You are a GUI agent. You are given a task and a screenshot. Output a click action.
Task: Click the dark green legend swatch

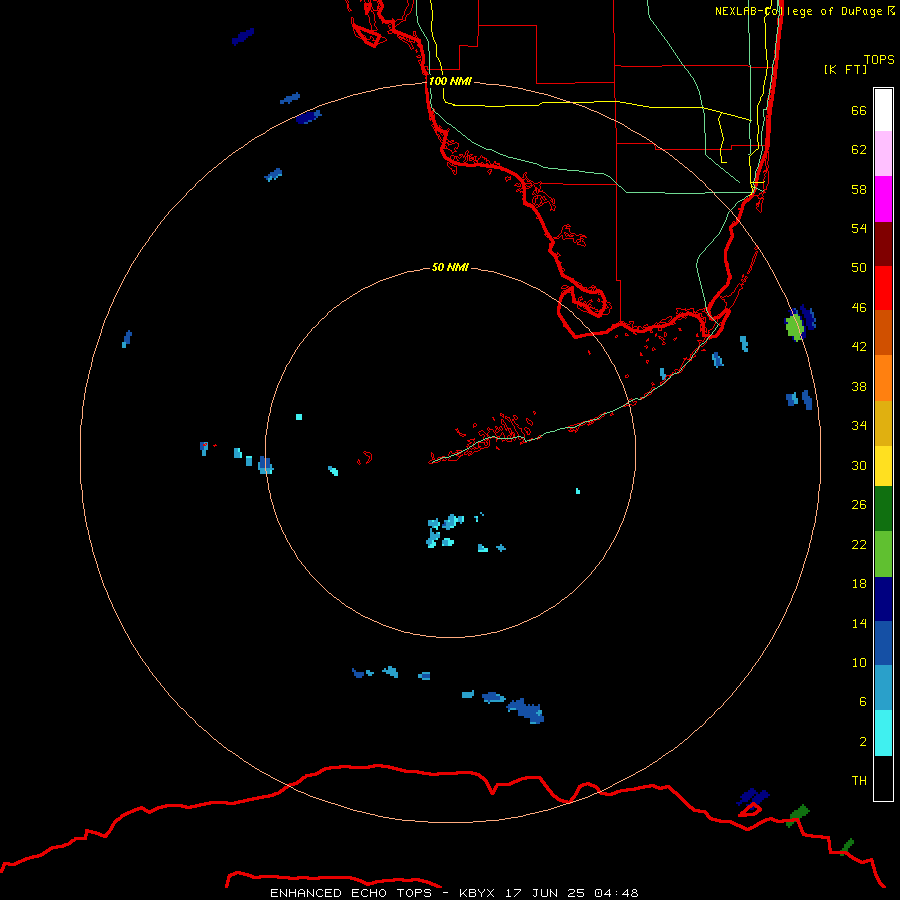[883, 509]
